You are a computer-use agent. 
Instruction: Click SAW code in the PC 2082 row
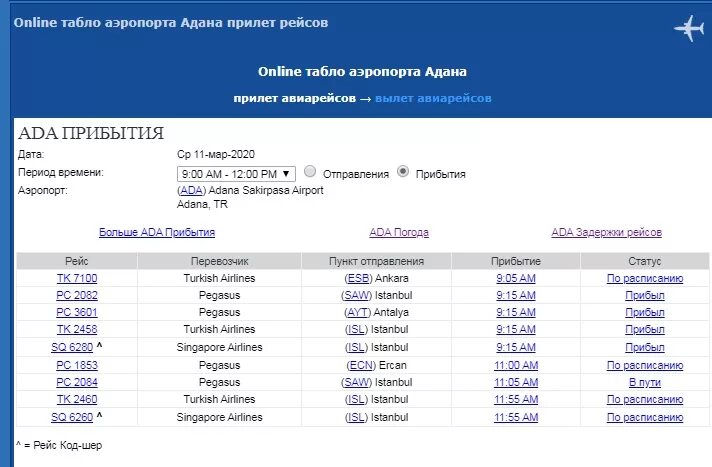(356, 295)
